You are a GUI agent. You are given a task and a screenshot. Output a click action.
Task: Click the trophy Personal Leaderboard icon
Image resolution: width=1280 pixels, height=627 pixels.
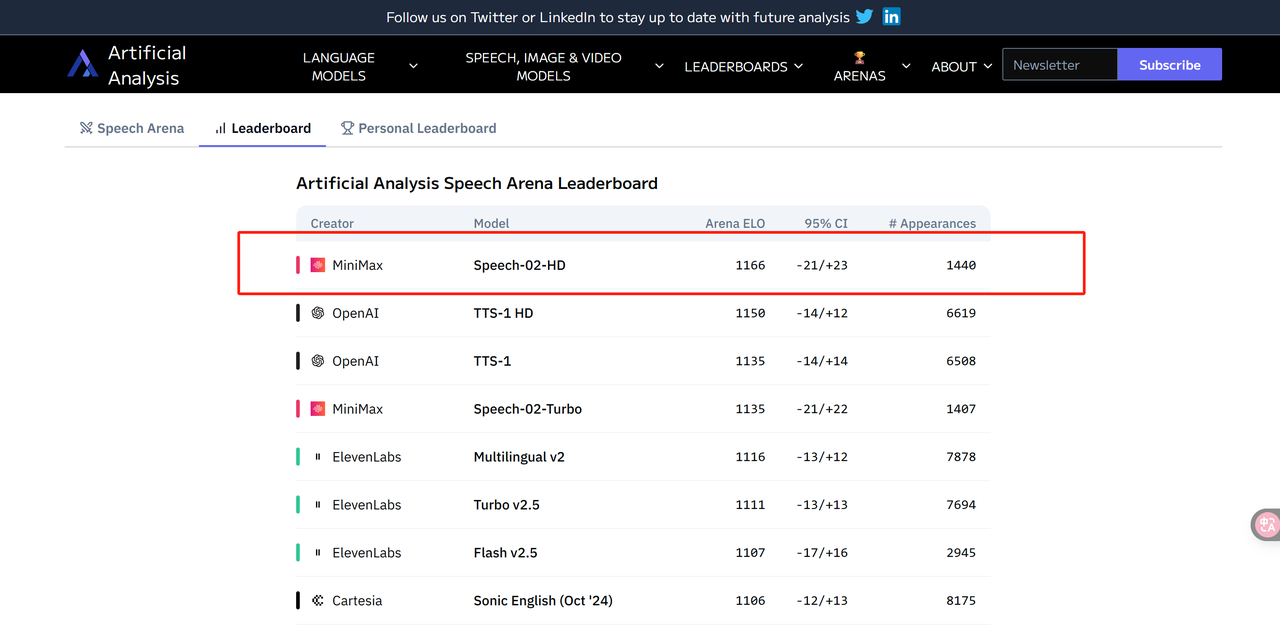(347, 128)
